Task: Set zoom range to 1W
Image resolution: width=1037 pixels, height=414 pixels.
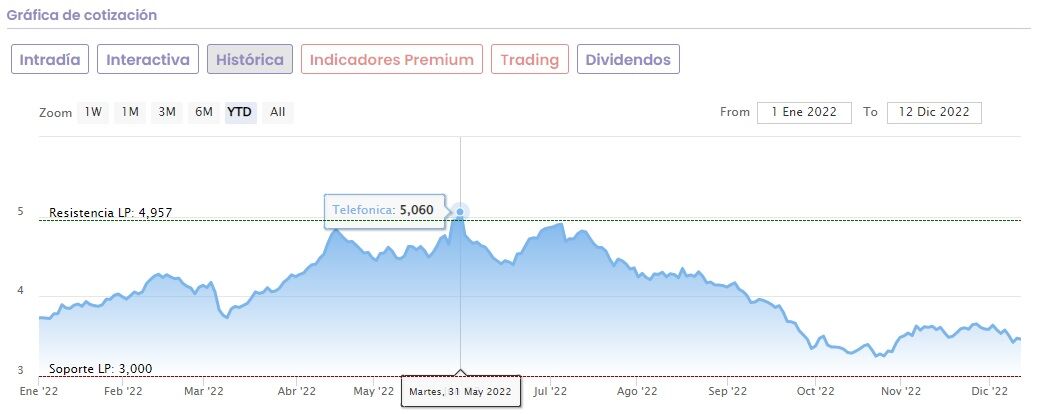Action: click(93, 112)
